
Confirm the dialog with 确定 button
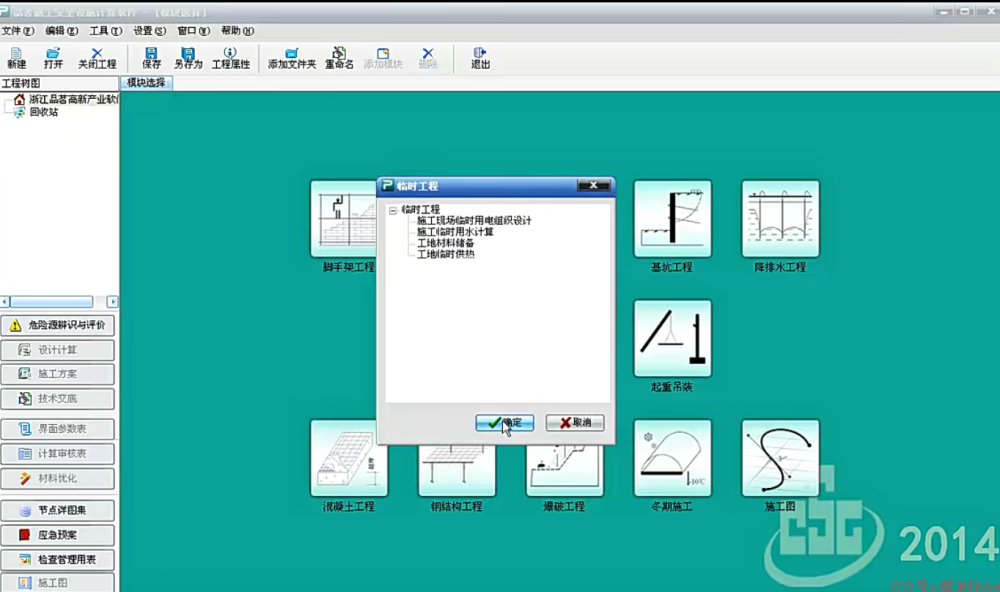click(x=505, y=423)
